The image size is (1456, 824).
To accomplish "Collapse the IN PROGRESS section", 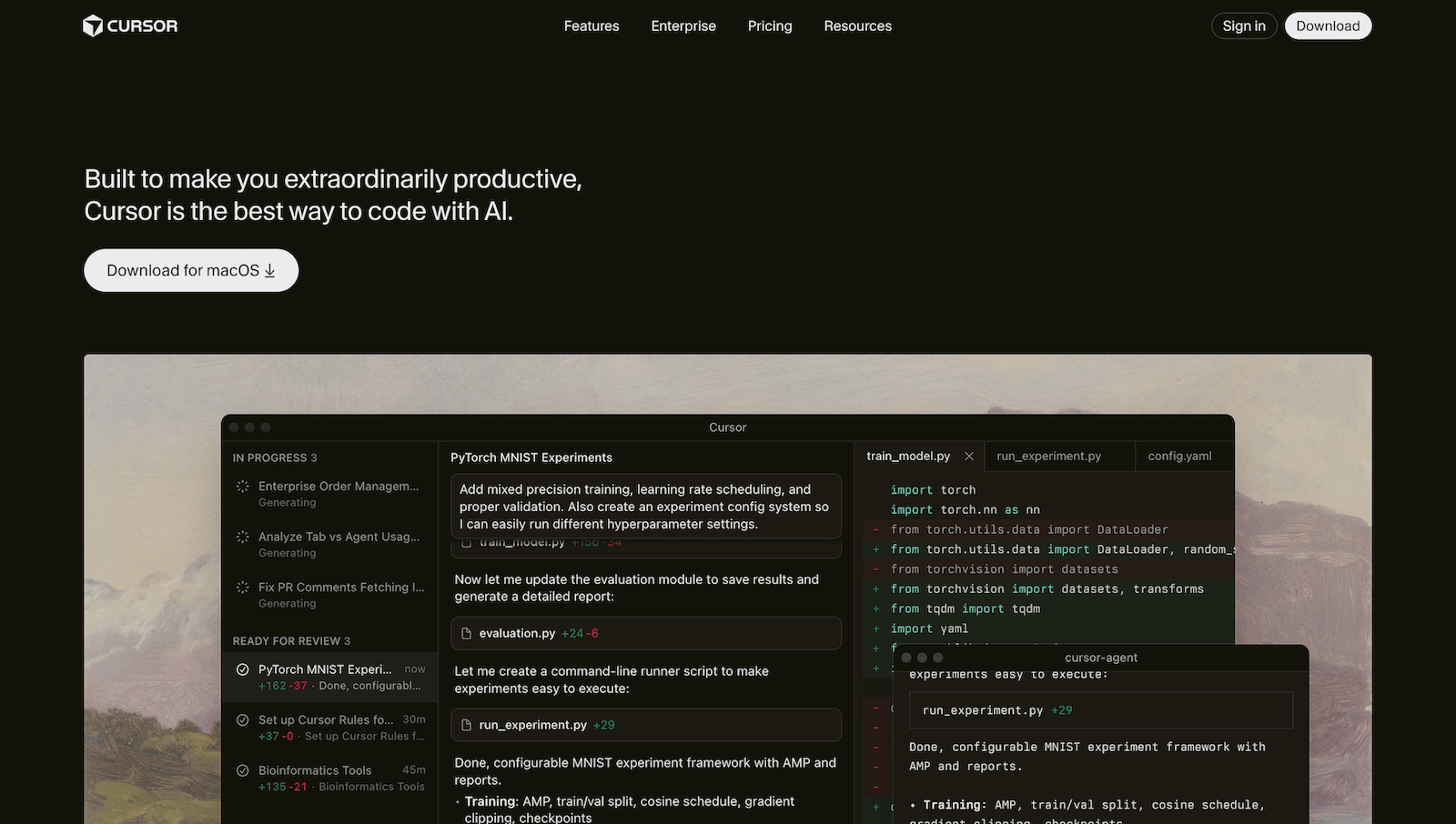I will [275, 457].
